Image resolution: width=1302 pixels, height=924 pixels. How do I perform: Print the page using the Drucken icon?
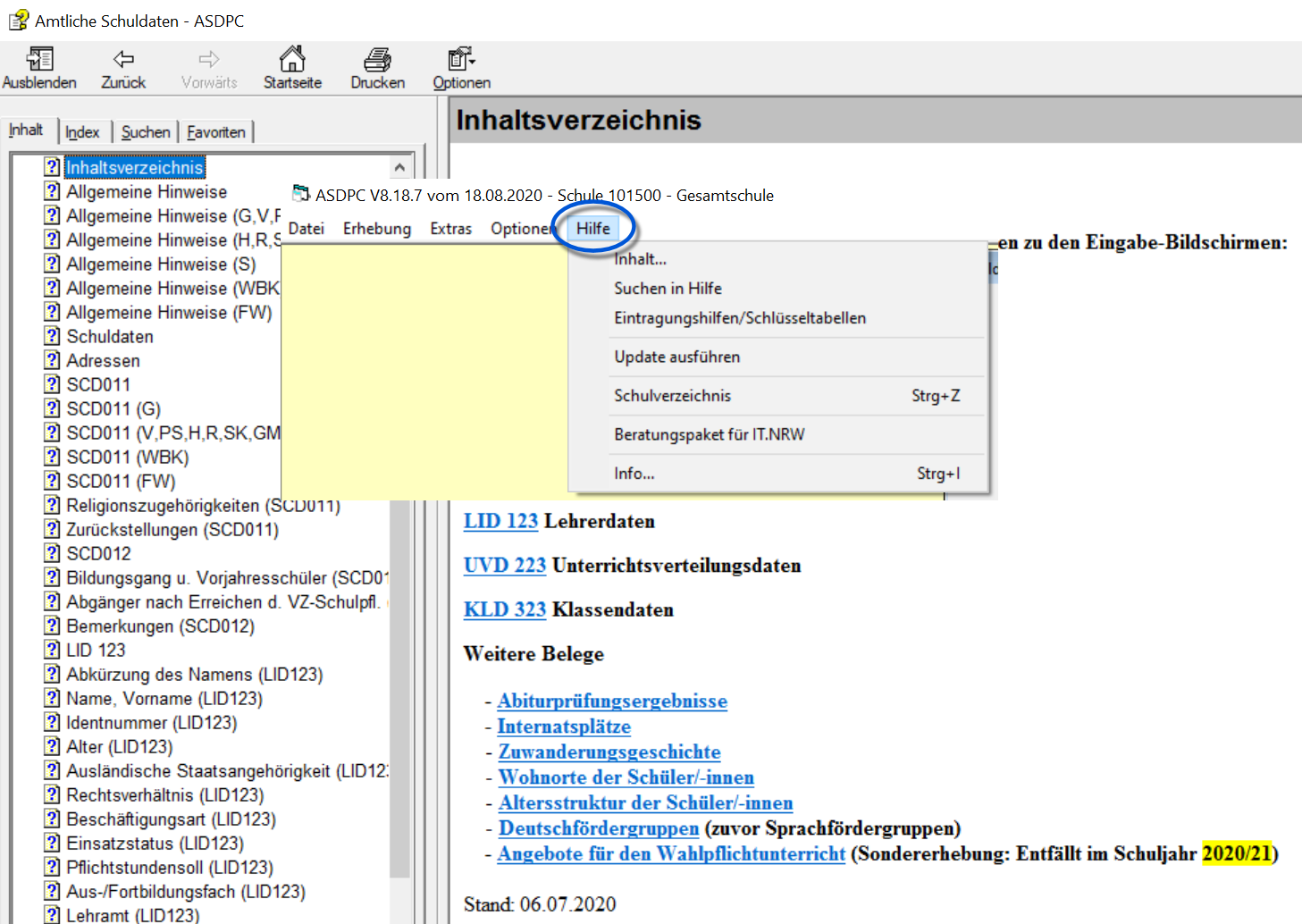[x=377, y=60]
